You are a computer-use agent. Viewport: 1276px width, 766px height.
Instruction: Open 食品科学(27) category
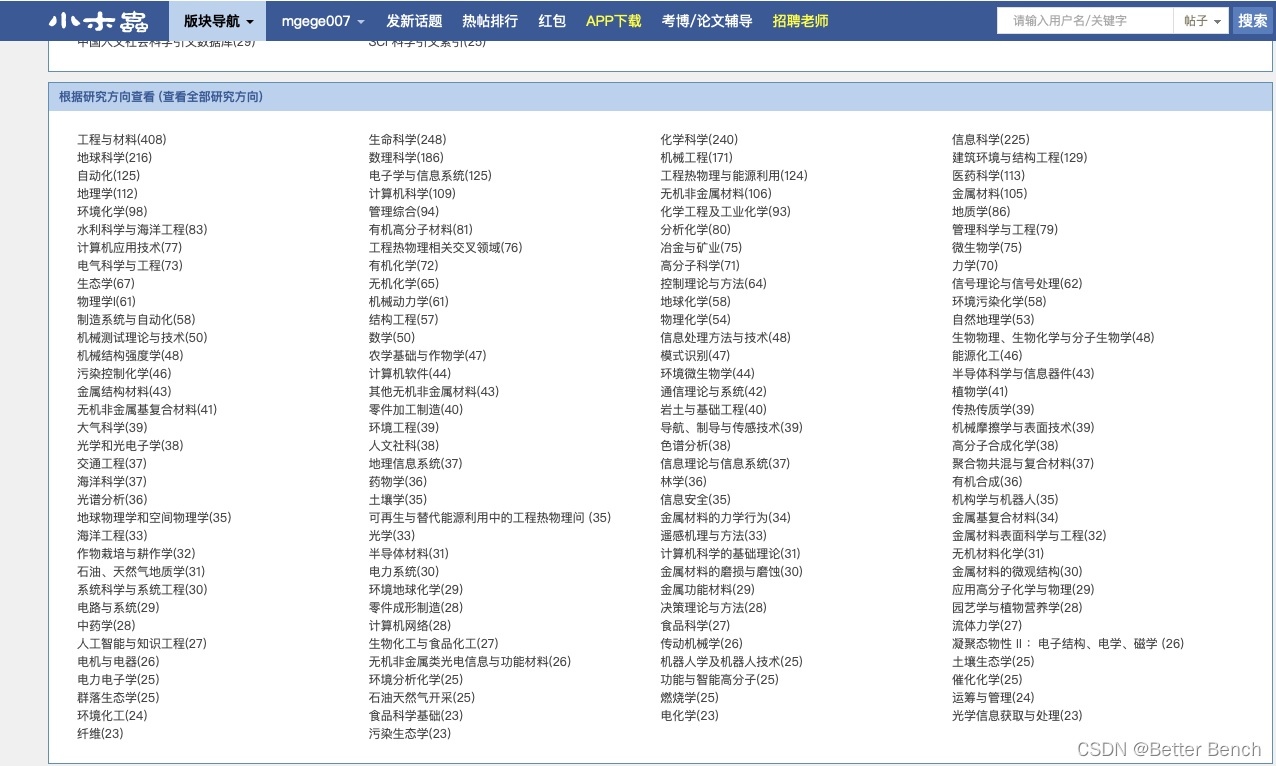[x=695, y=626]
